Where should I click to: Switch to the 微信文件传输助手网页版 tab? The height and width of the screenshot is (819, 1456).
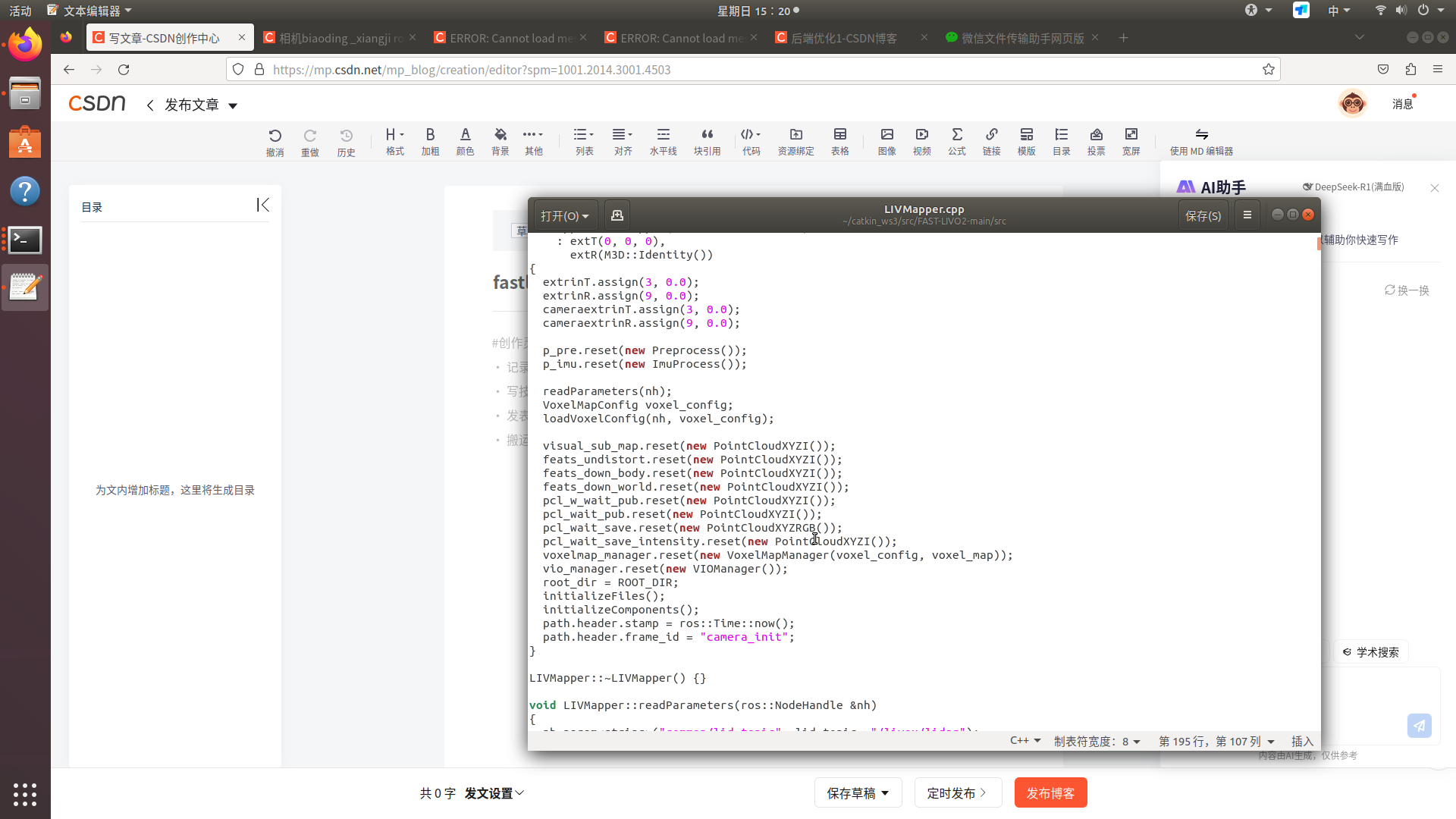[1022, 38]
